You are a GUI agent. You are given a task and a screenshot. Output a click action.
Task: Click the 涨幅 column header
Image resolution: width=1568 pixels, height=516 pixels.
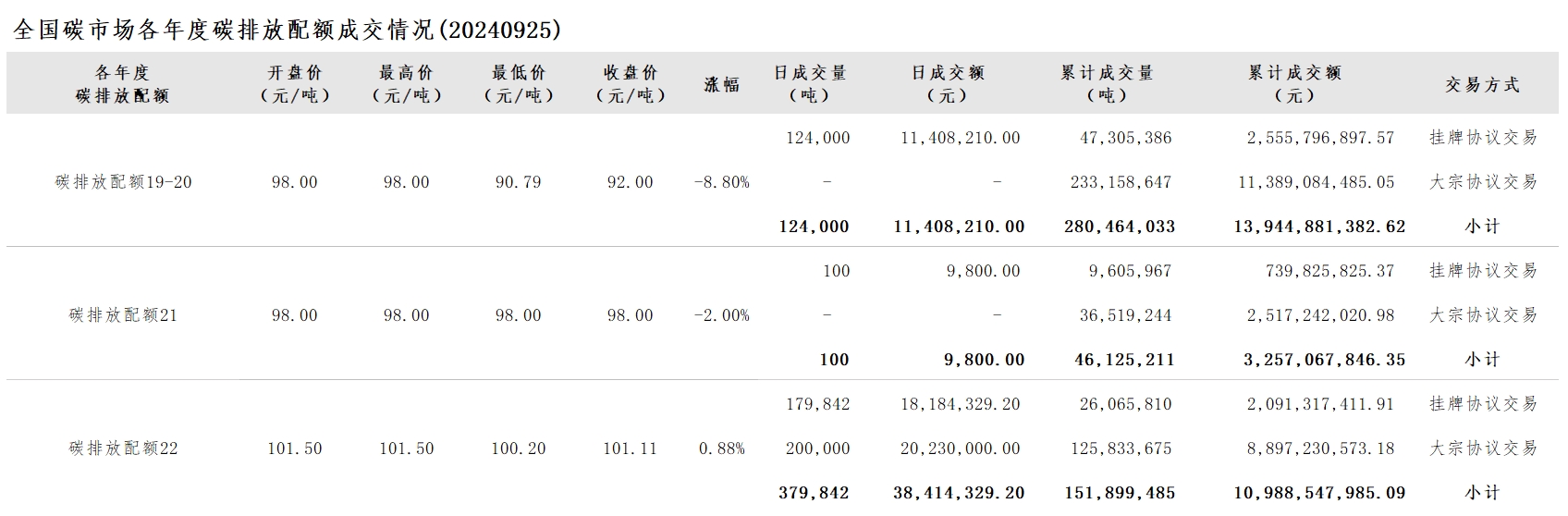point(722,84)
